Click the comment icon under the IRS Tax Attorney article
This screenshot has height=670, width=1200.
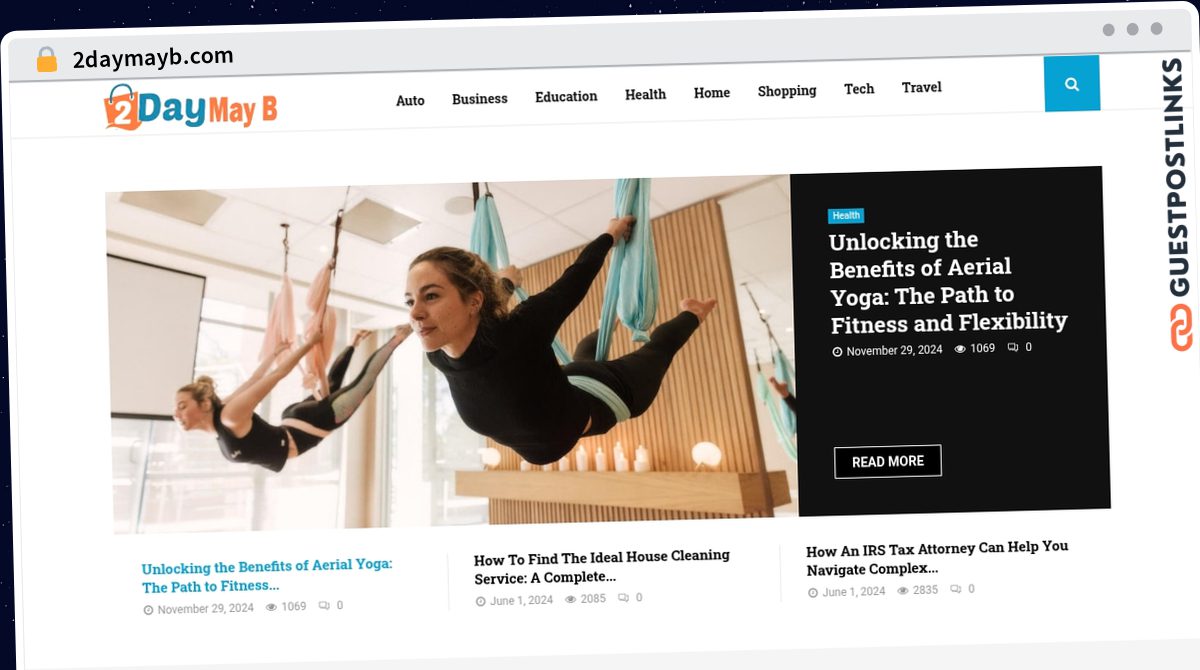pyautogui.click(x=956, y=590)
